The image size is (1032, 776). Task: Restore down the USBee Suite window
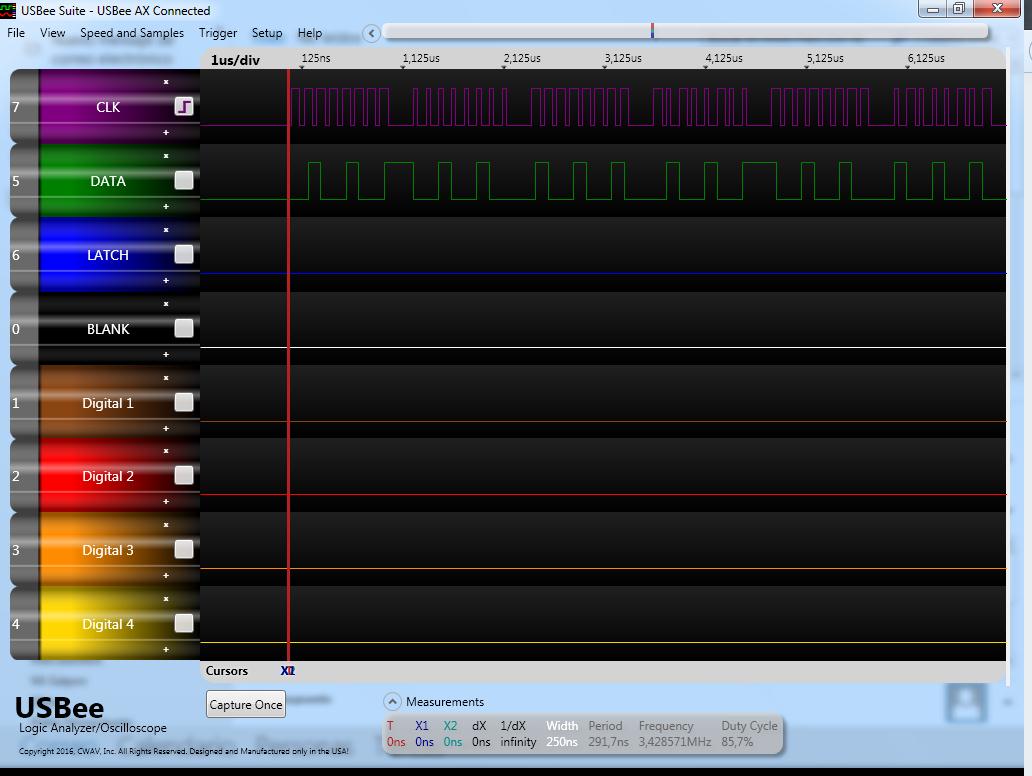(x=960, y=9)
